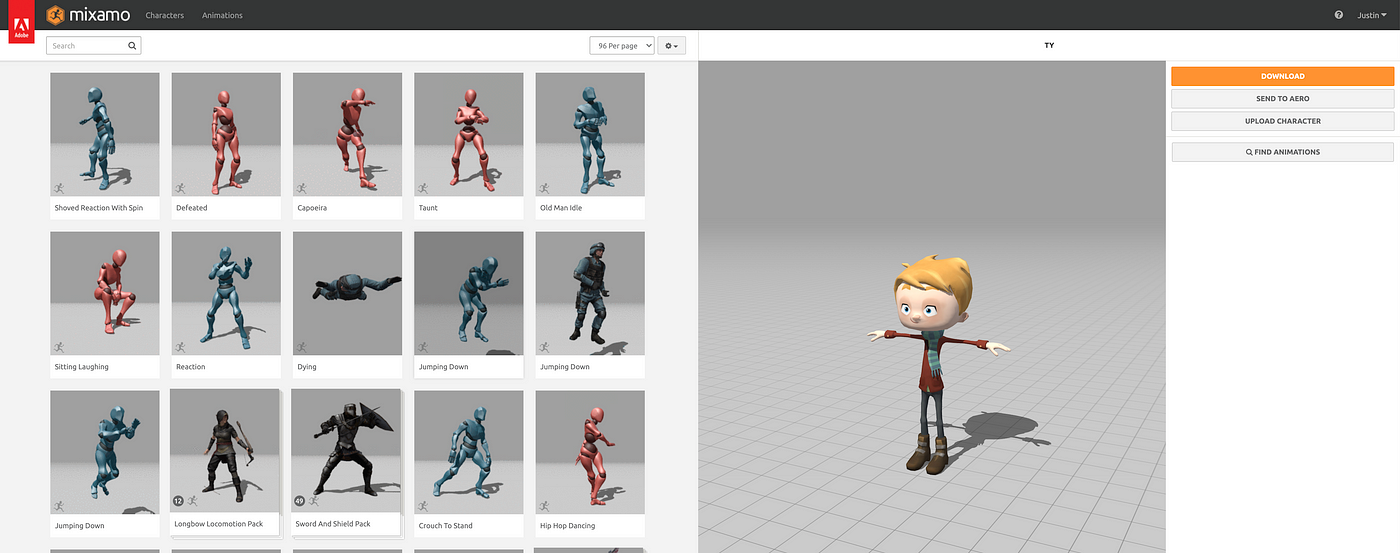The image size is (1400, 553).
Task: Select the Sword And Shield Pack thumbnail
Action: pyautogui.click(x=345, y=450)
